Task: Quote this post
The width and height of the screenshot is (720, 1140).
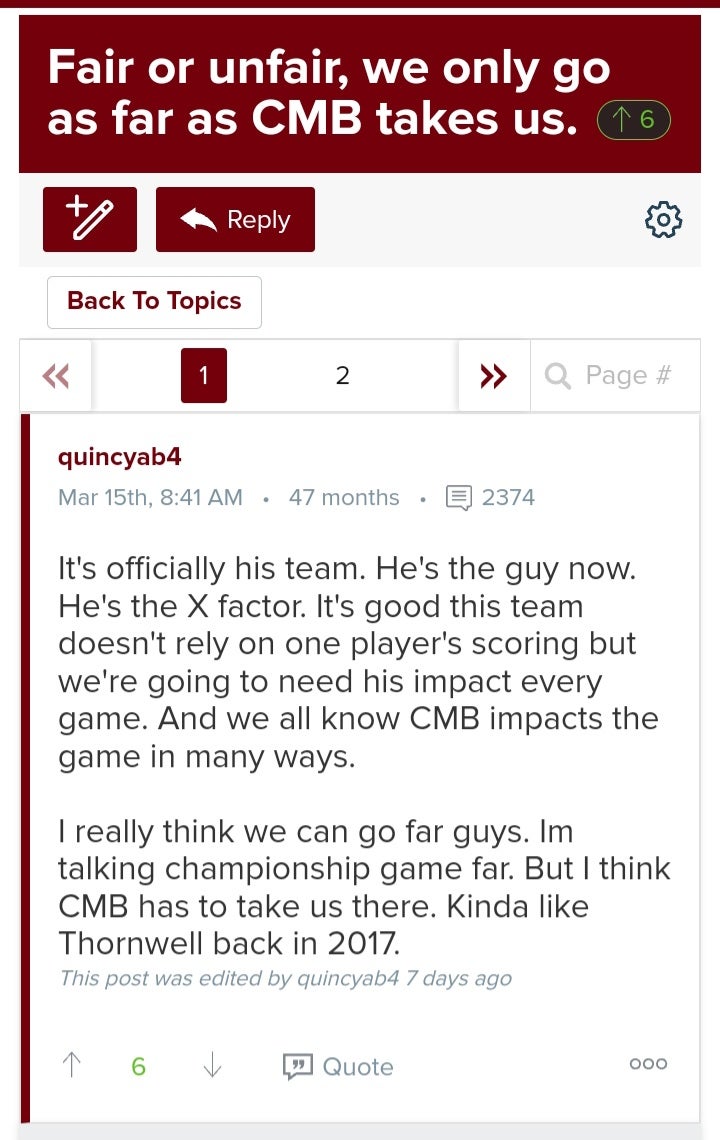Action: 339,1066
